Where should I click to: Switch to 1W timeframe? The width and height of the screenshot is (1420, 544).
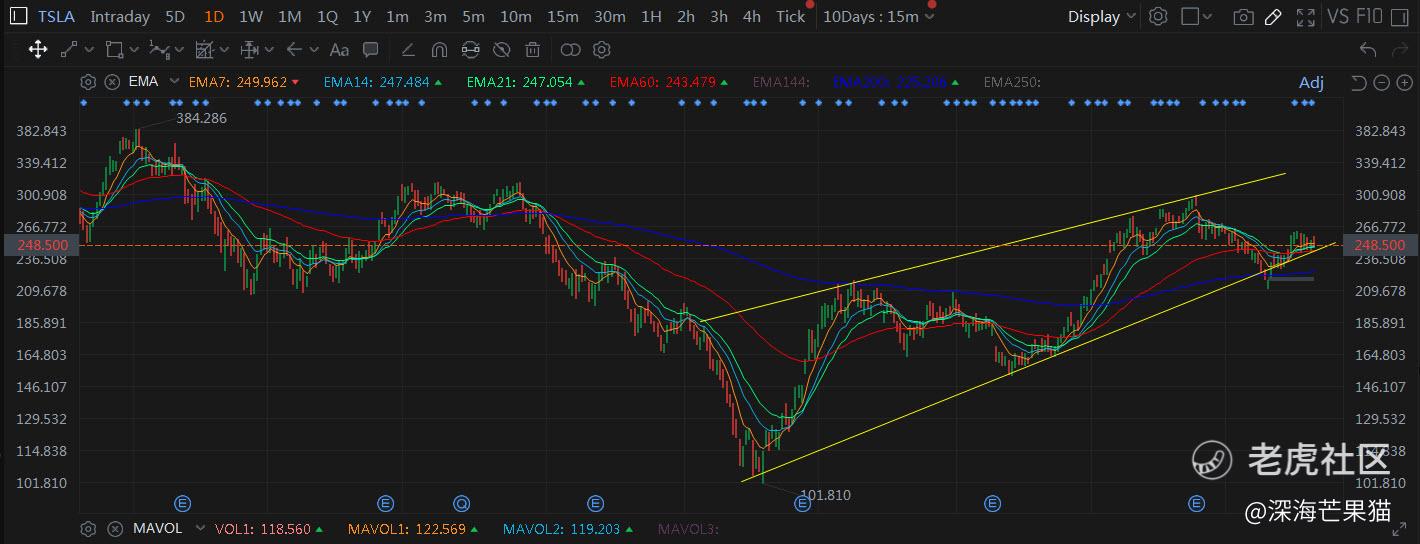point(251,16)
